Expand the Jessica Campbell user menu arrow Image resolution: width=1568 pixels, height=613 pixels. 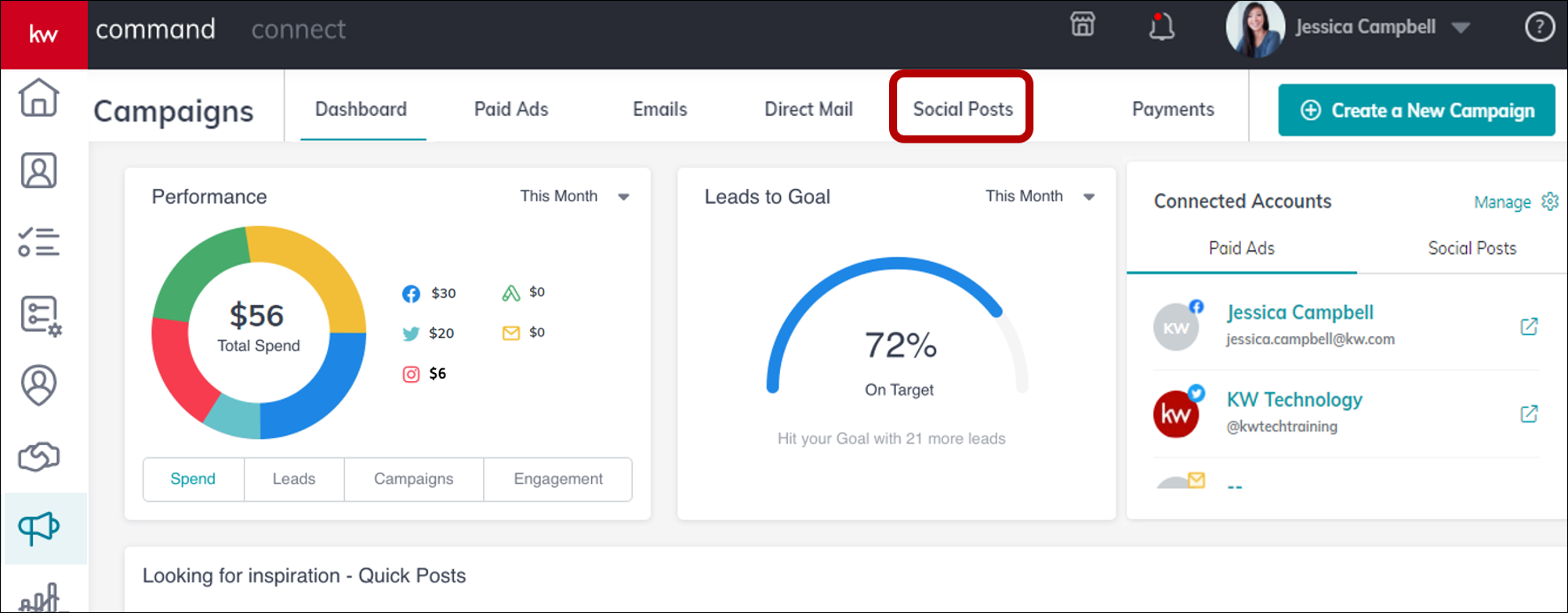point(1460,28)
